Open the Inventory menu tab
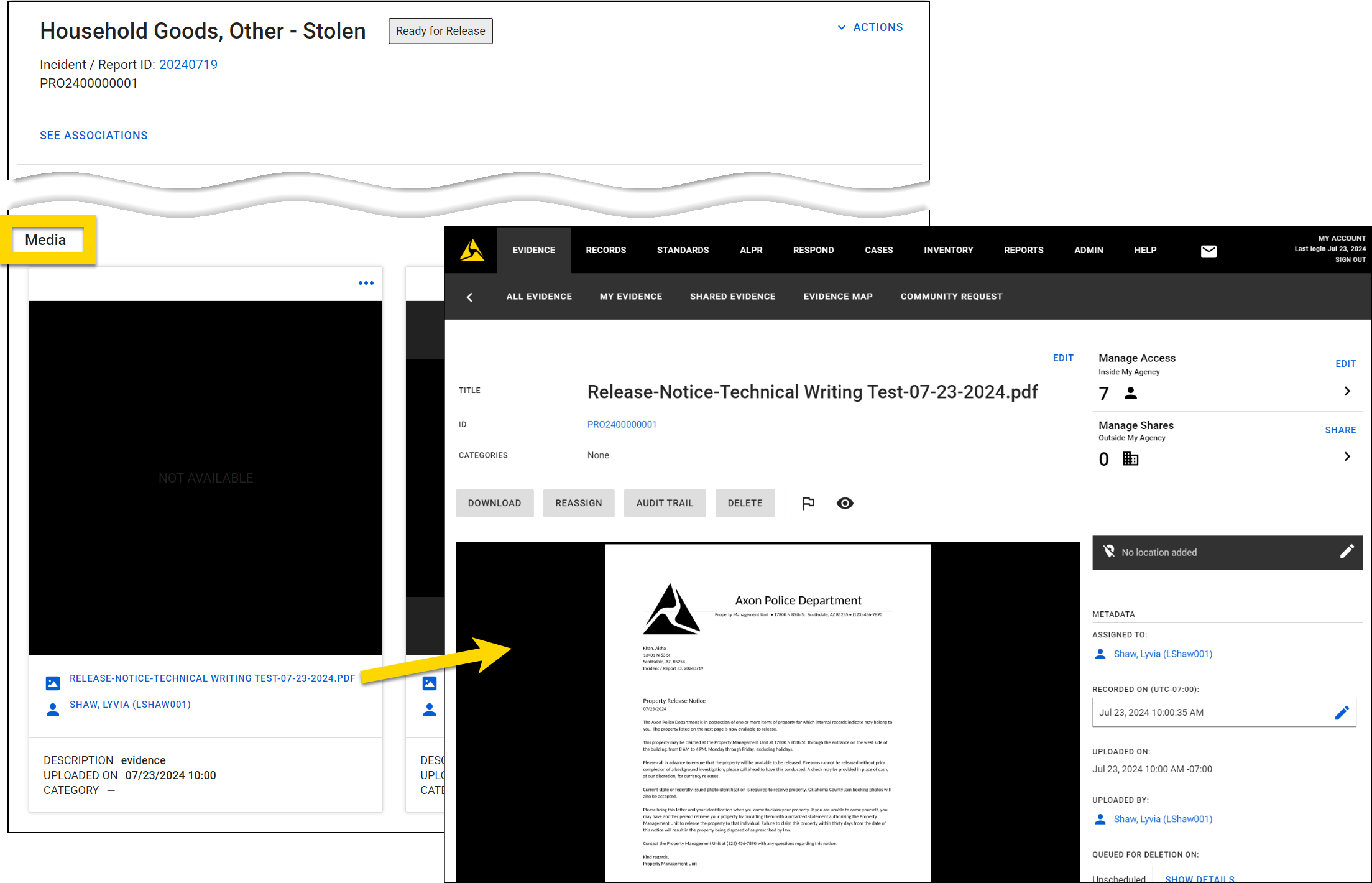The image size is (1372, 883). [948, 250]
